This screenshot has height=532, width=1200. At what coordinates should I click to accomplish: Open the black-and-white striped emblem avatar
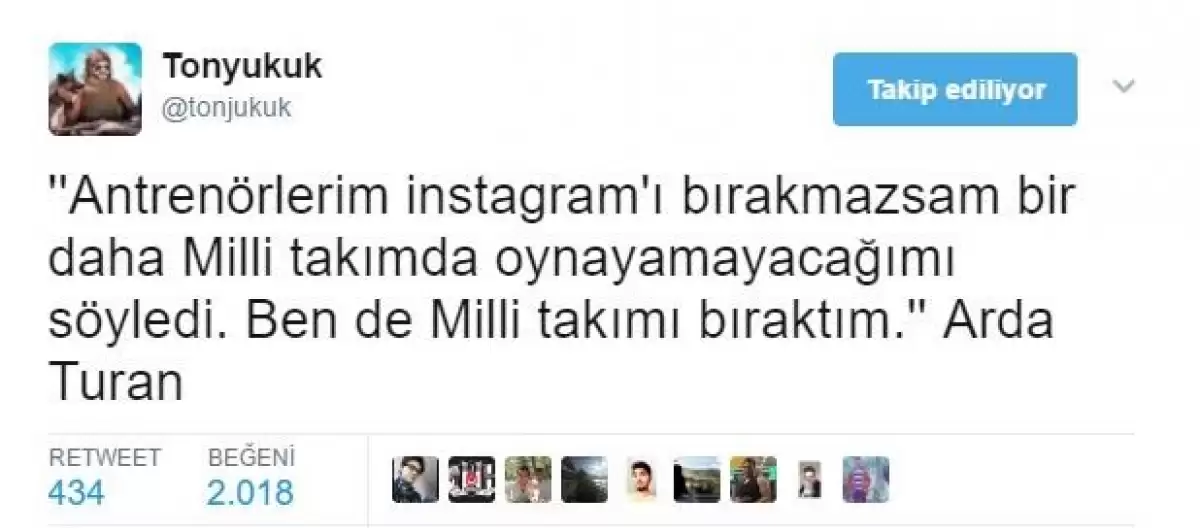pyautogui.click(x=471, y=479)
